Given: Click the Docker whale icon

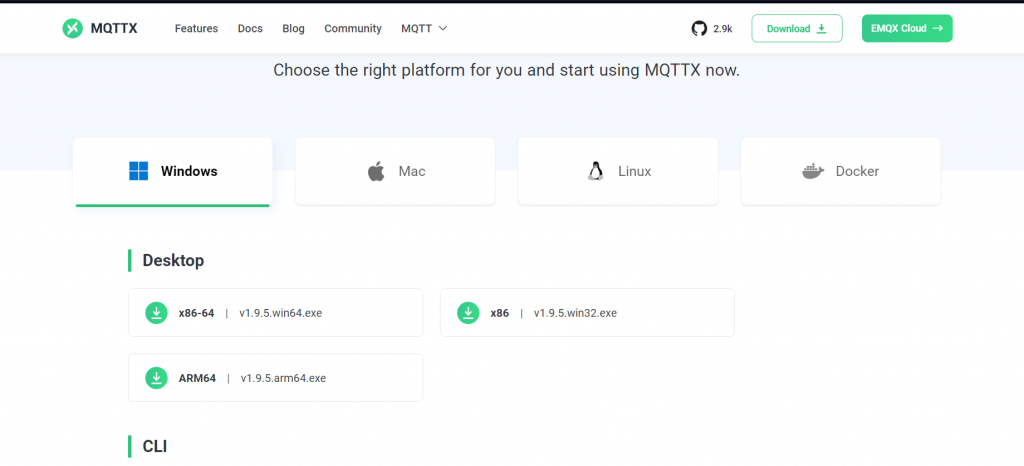Looking at the screenshot, I should click(813, 172).
